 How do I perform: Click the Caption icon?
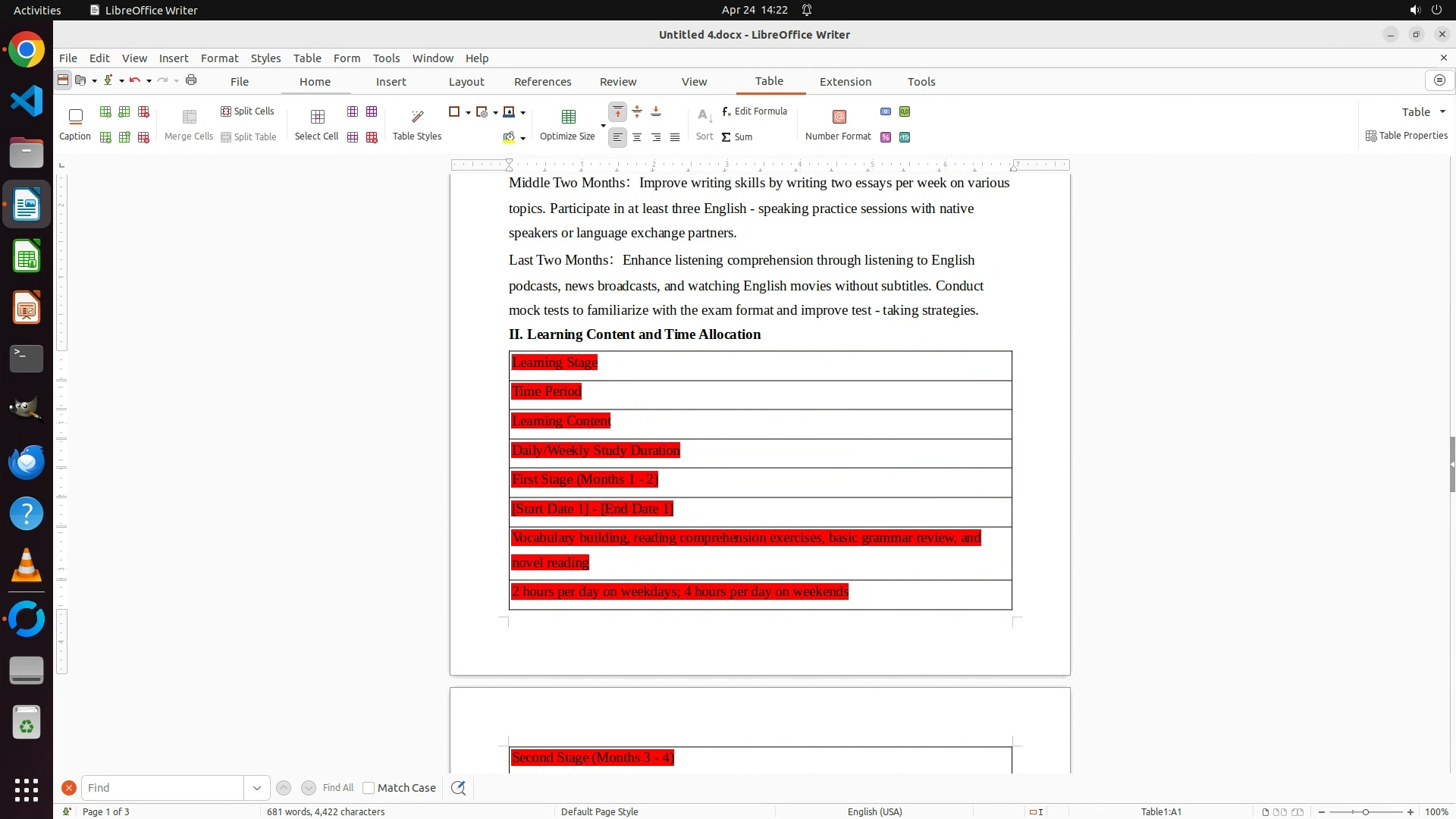[75, 117]
